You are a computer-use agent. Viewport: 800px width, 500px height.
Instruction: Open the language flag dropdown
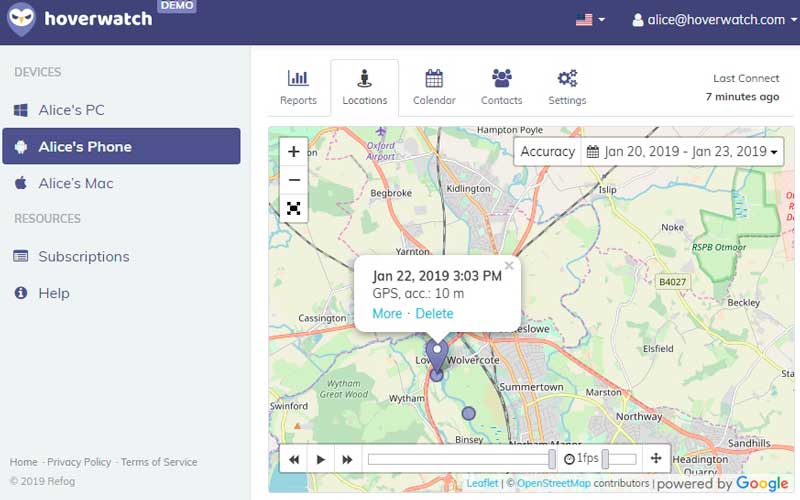click(x=590, y=20)
